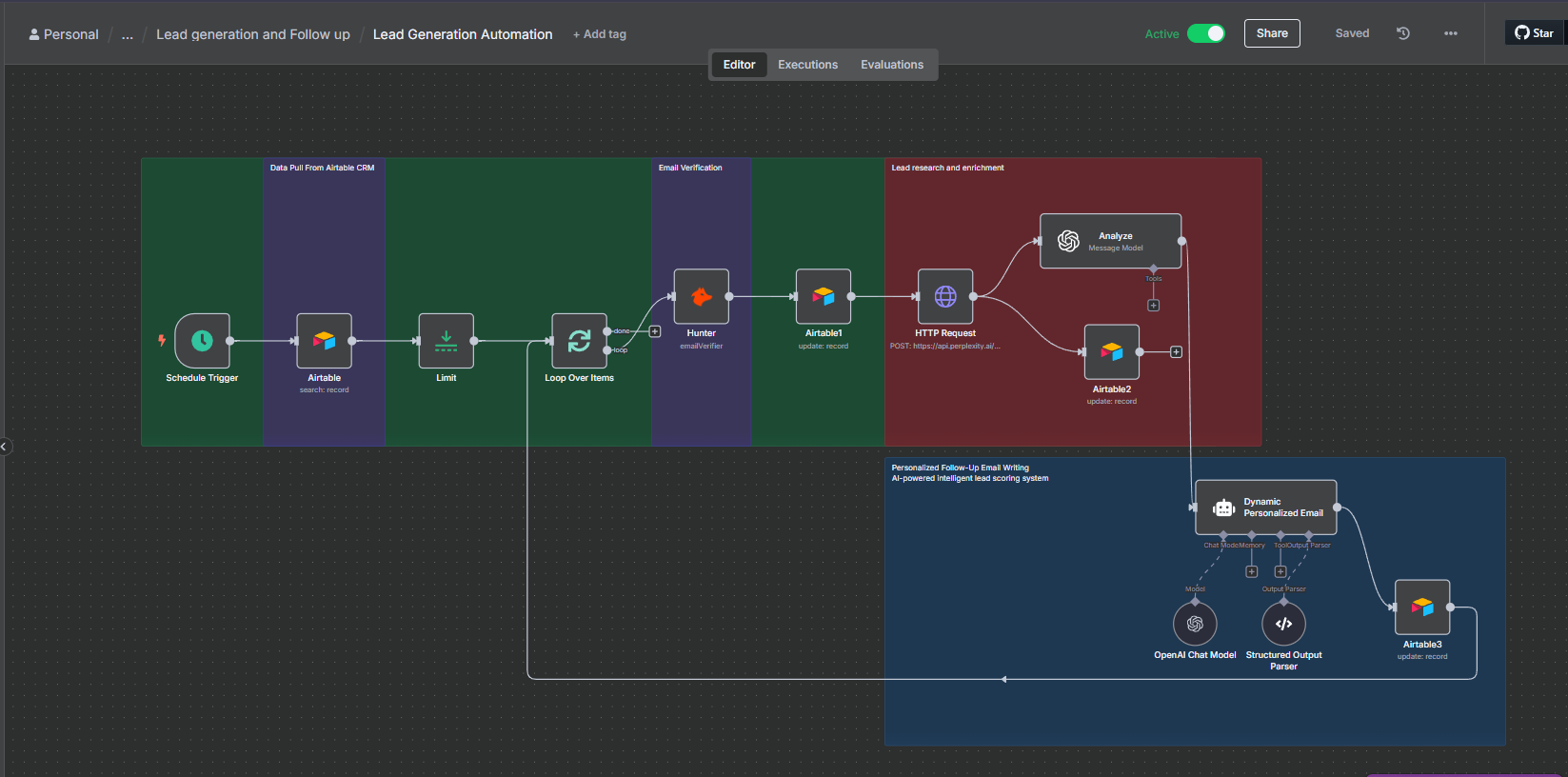Screen dimensions: 1568x777
Task: Switch to the Executions tab
Action: [x=807, y=65]
